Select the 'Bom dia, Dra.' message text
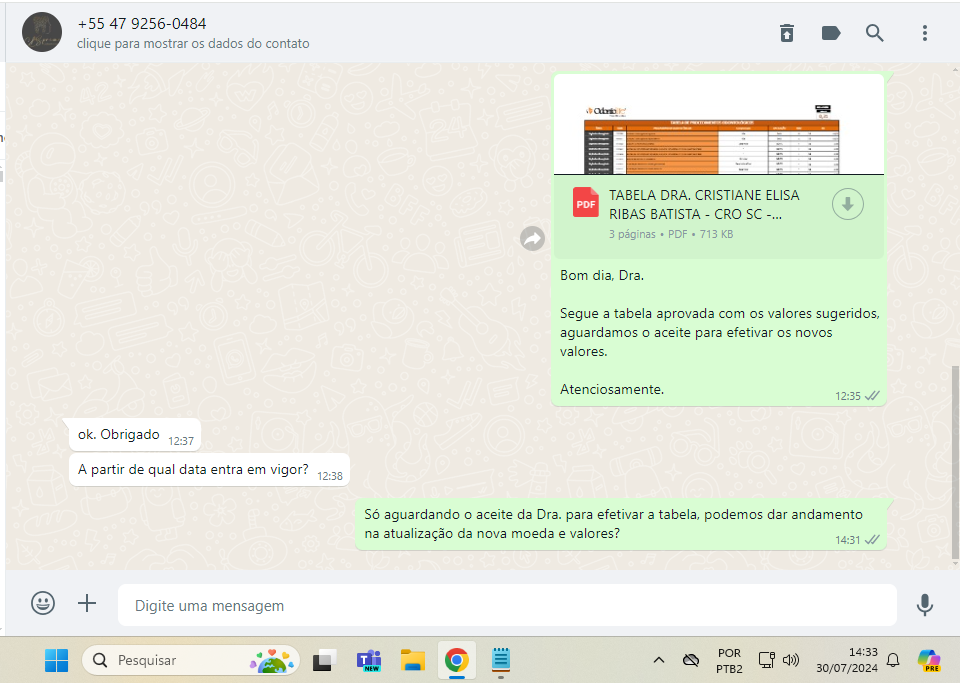The width and height of the screenshot is (960, 683). [x=602, y=275]
